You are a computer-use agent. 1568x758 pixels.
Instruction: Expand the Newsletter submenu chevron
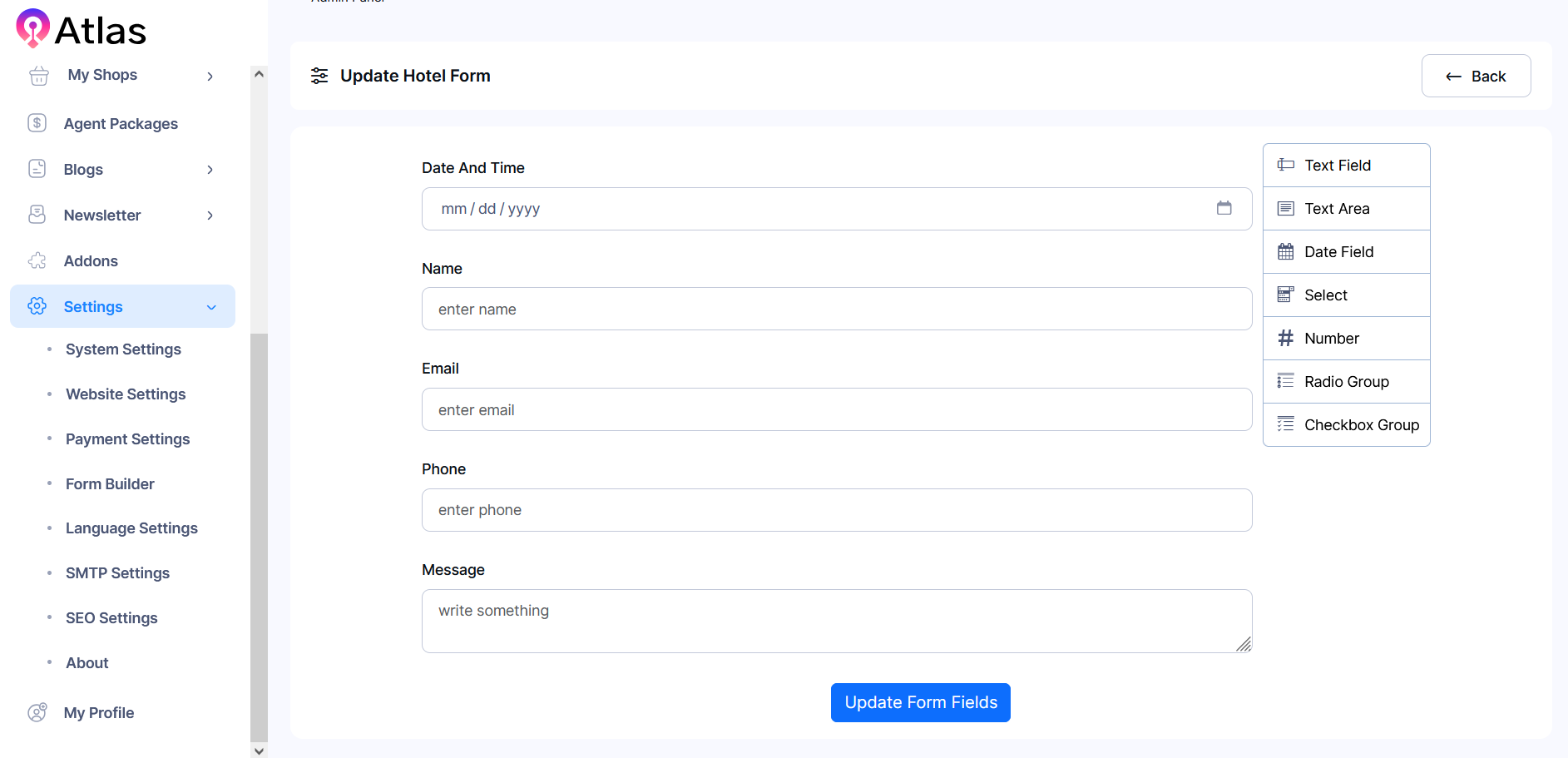pos(210,216)
